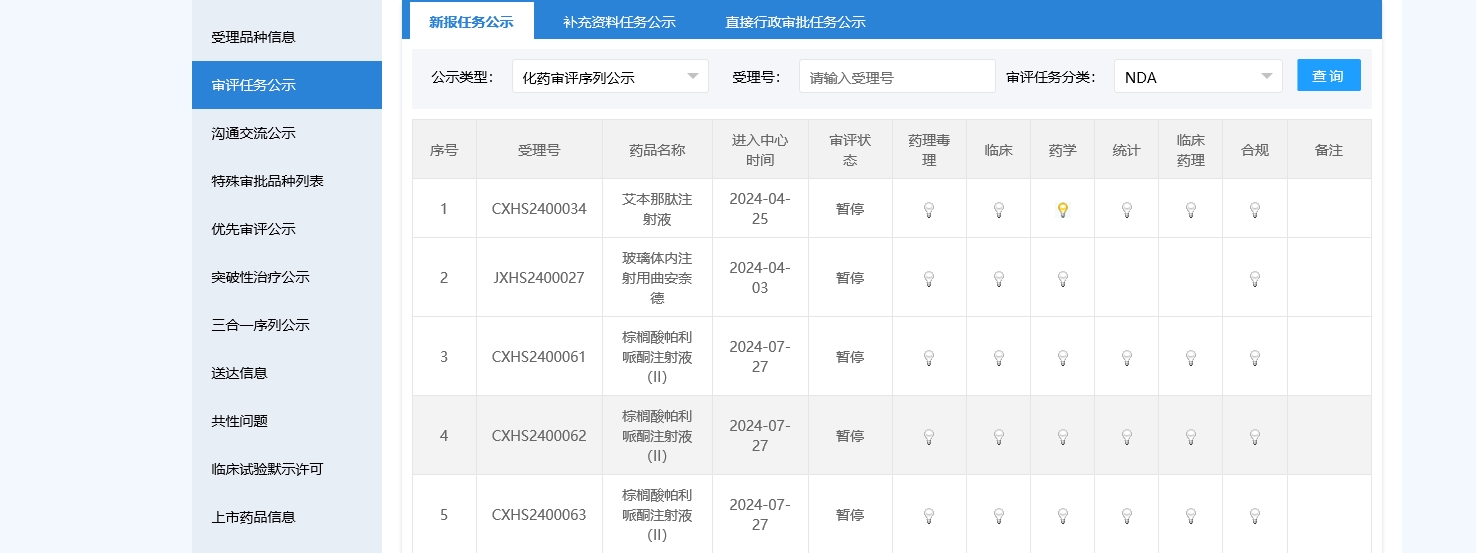Click the 药品名称 column header
This screenshot has height=553, width=1476.
point(657,150)
